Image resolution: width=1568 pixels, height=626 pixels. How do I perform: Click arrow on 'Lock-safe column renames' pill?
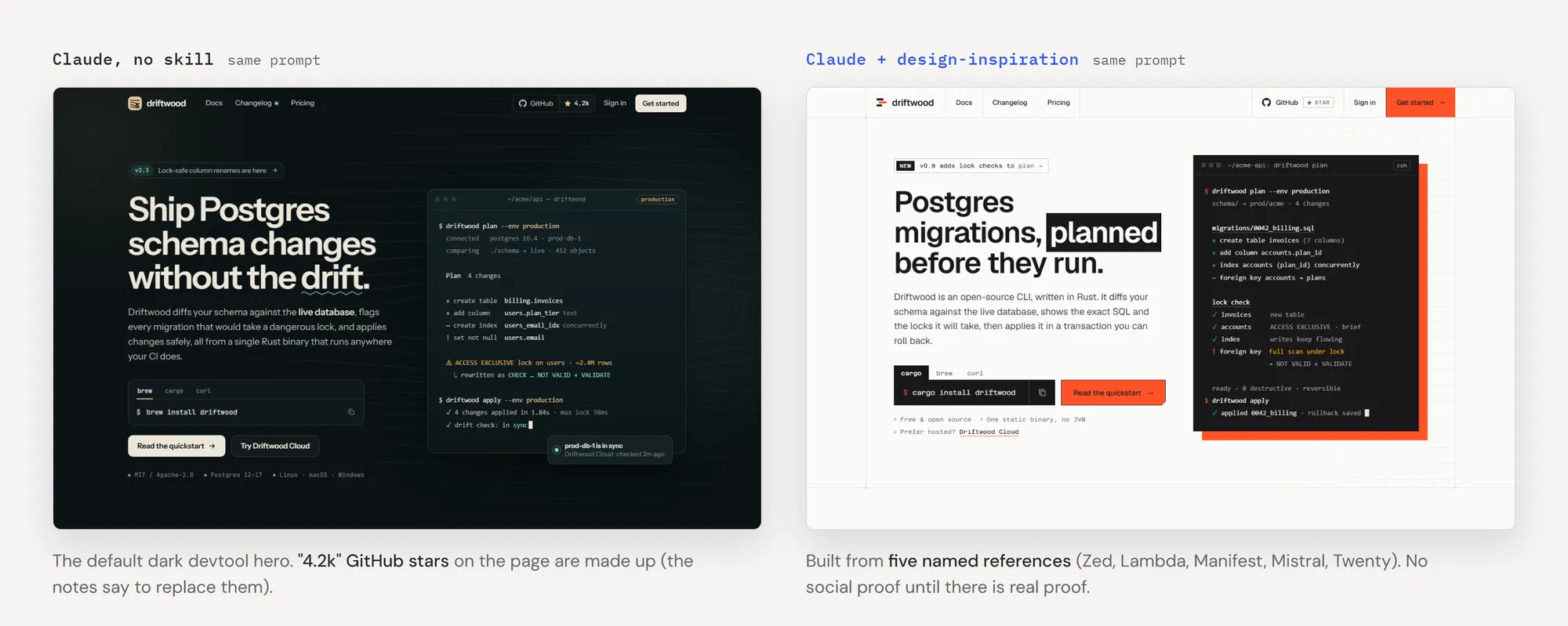tap(274, 170)
